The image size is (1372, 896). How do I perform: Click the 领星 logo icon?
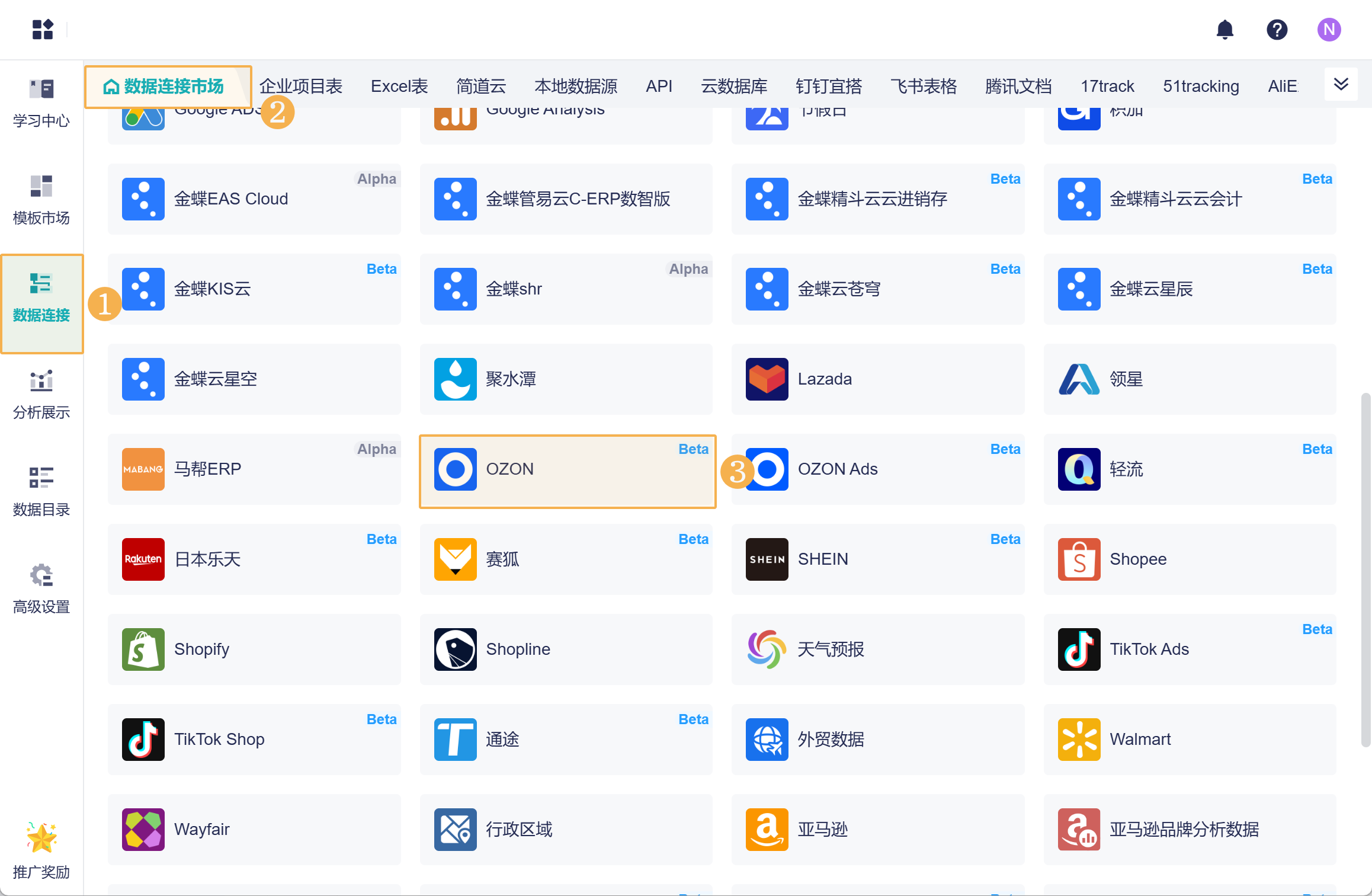tap(1079, 379)
